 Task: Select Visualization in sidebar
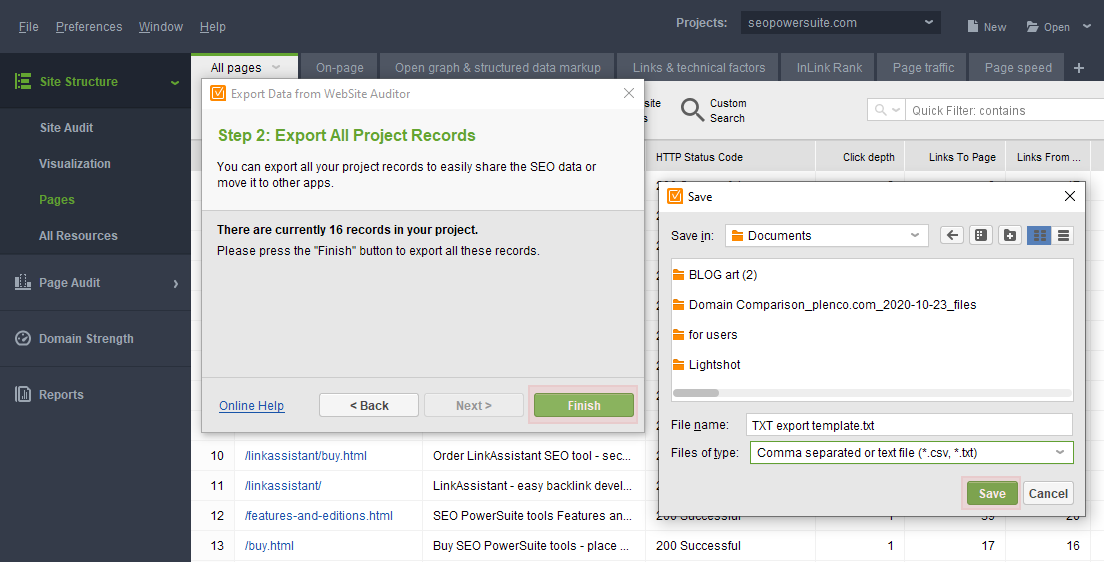(75, 163)
